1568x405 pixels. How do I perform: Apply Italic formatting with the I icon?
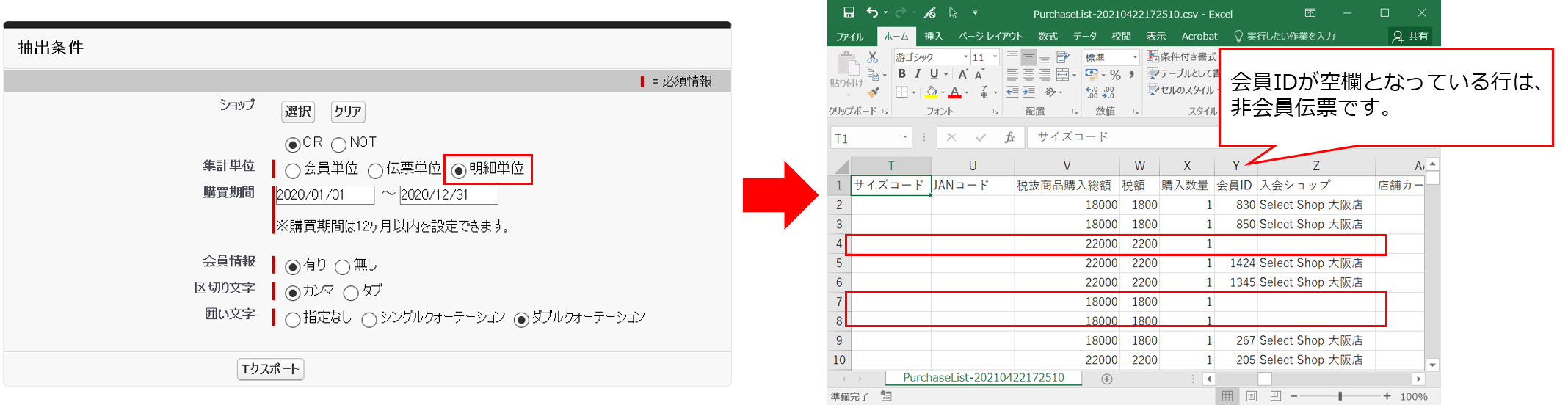click(918, 74)
